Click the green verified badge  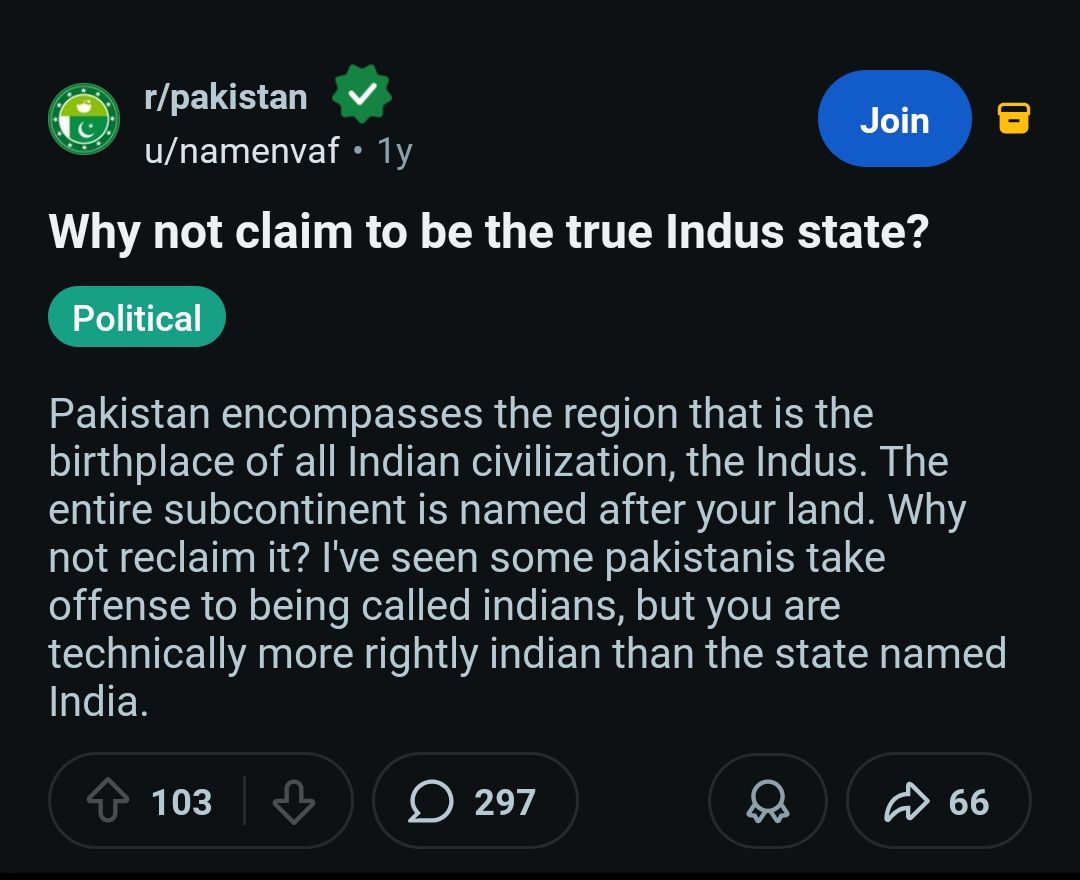[x=361, y=96]
